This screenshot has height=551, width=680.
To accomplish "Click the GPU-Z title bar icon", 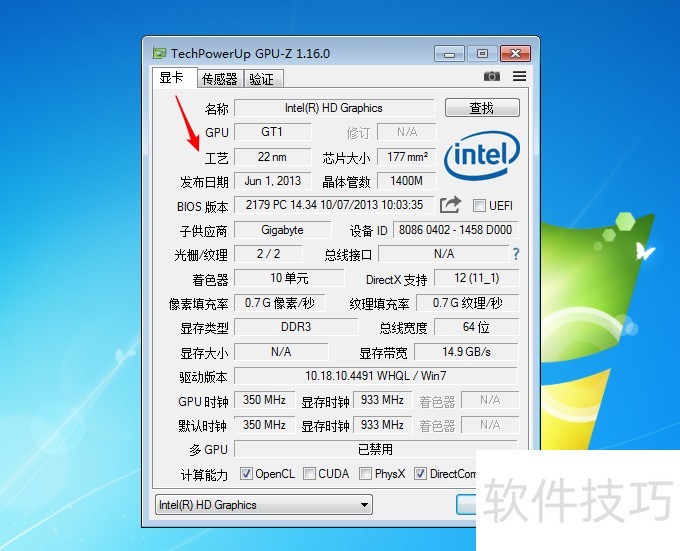I will tap(159, 53).
